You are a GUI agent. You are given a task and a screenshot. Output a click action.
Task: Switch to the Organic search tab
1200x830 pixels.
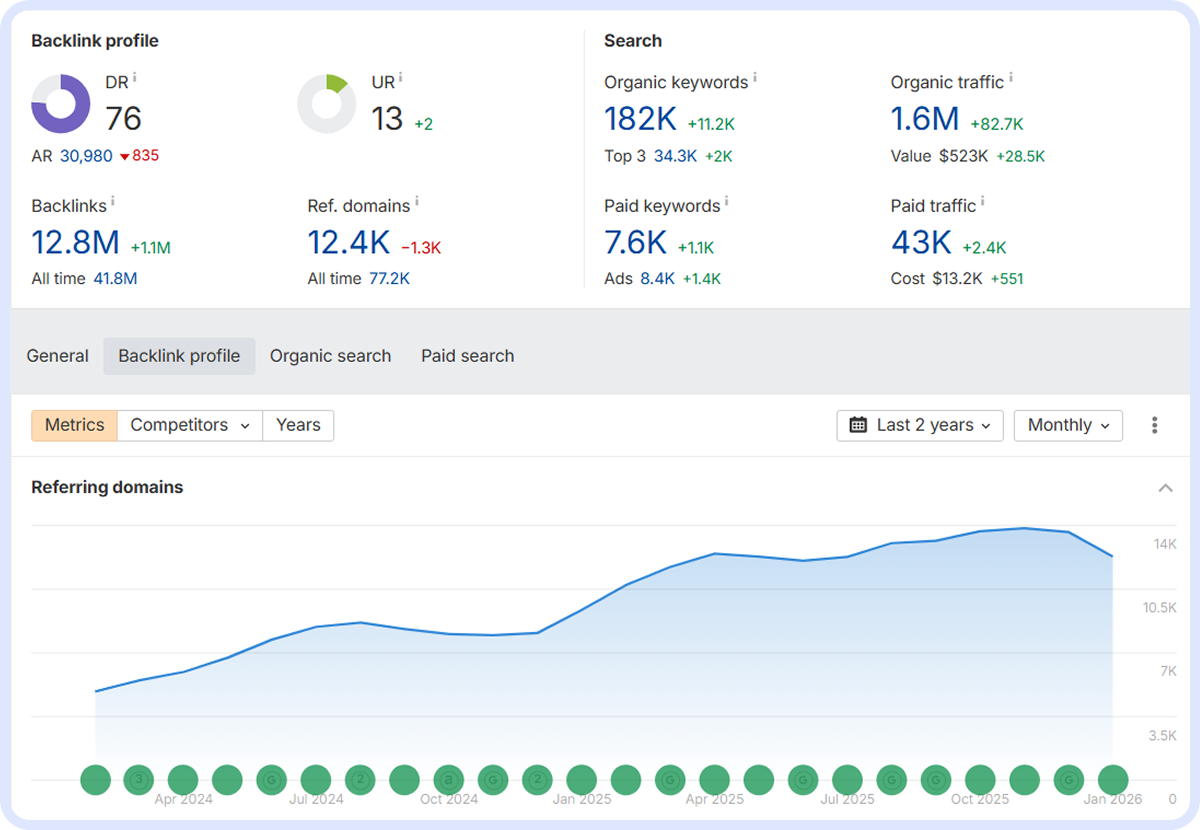pos(330,356)
